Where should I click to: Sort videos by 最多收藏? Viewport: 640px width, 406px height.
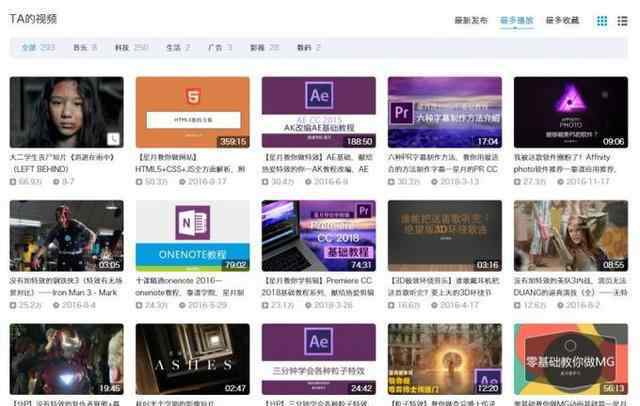tap(562, 20)
